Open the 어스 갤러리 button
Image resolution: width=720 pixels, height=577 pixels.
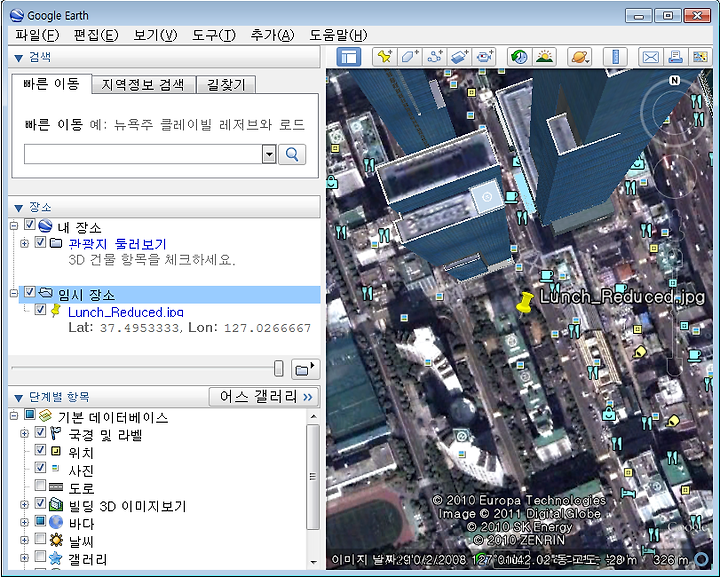pos(264,397)
